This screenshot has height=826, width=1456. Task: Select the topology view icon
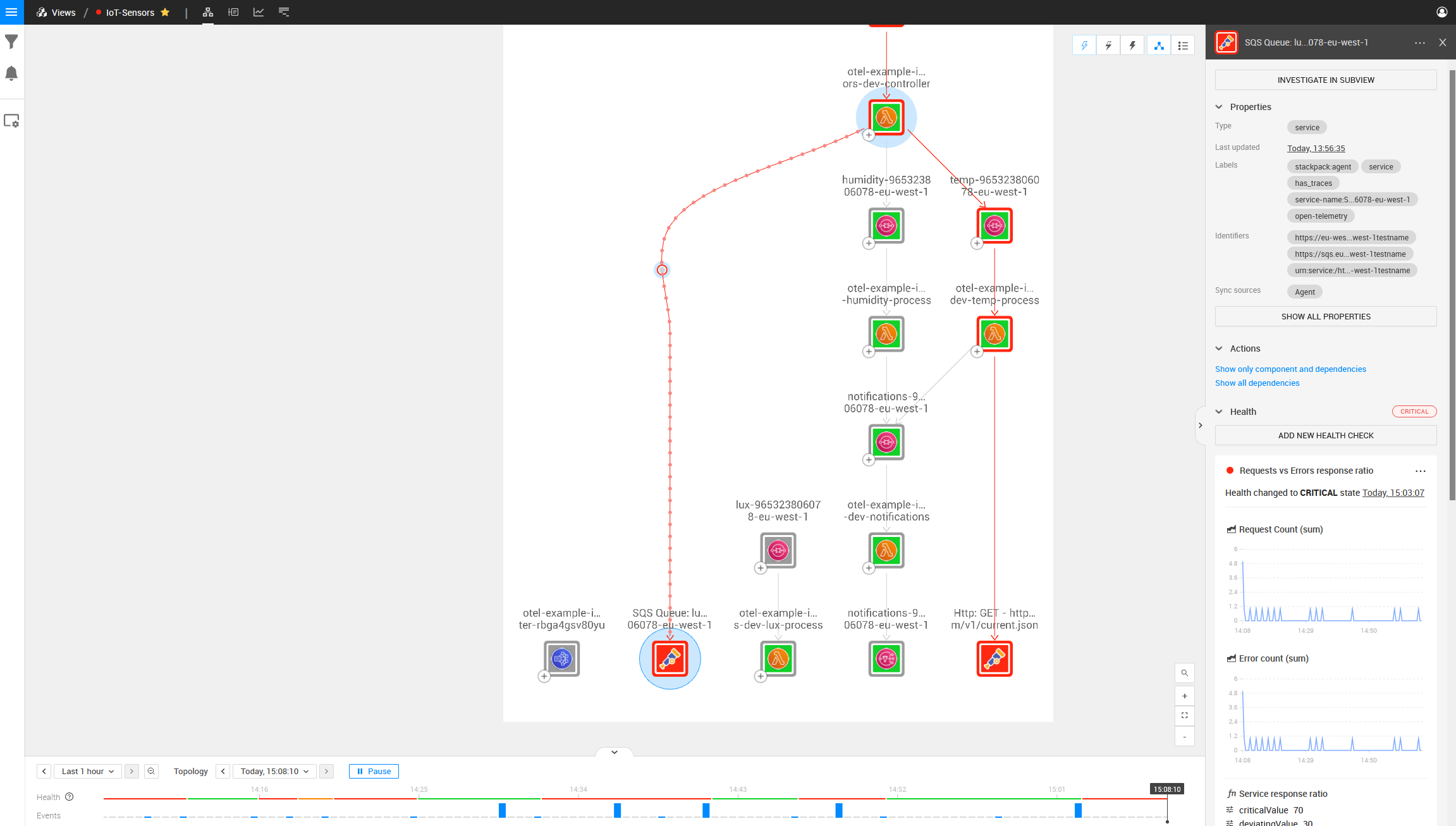(209, 12)
